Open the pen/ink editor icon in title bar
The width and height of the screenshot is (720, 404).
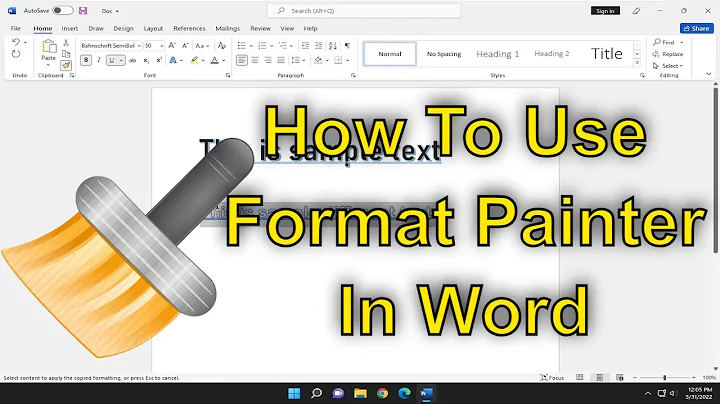pyautogui.click(x=636, y=11)
